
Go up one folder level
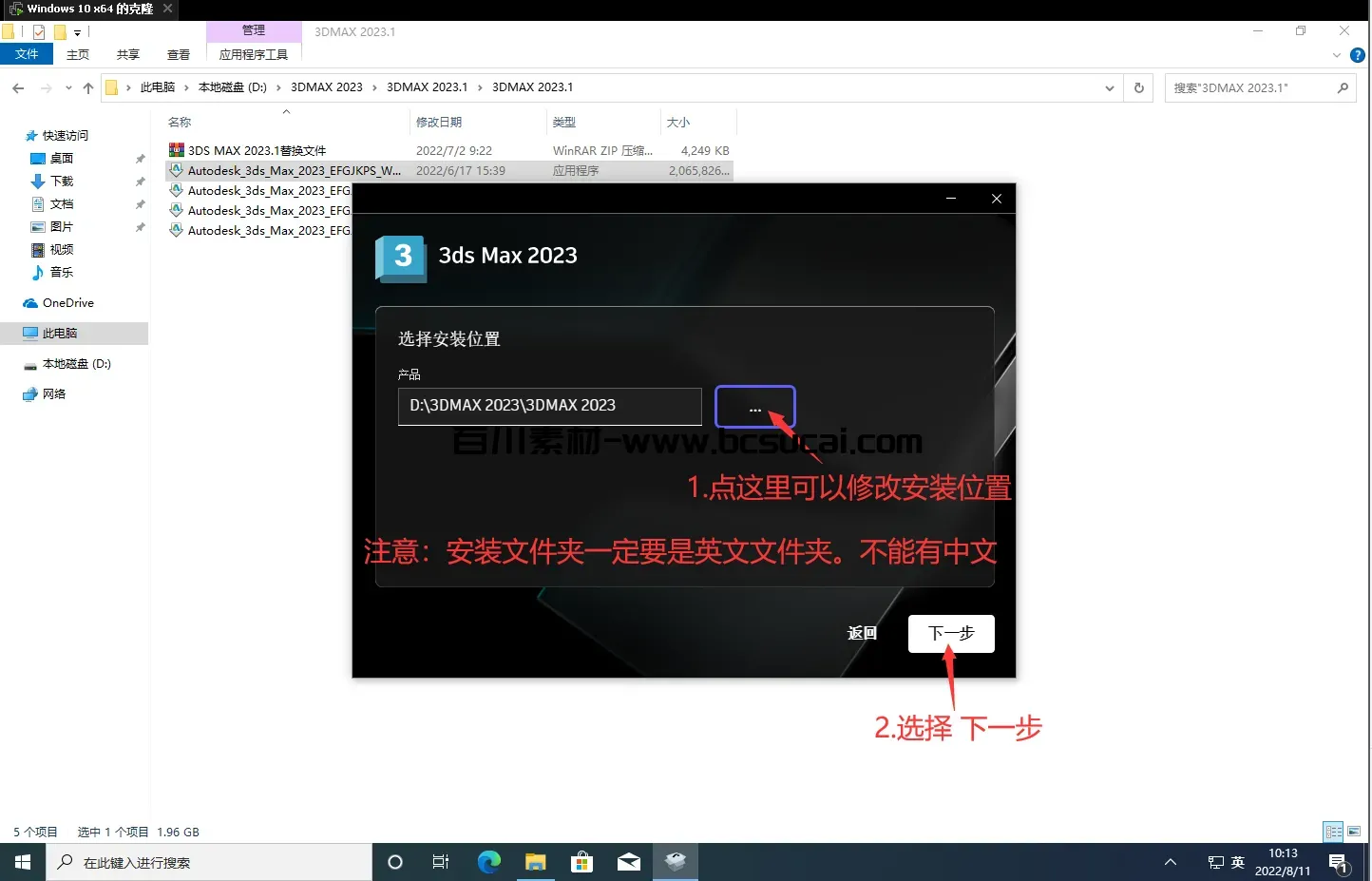(x=88, y=87)
